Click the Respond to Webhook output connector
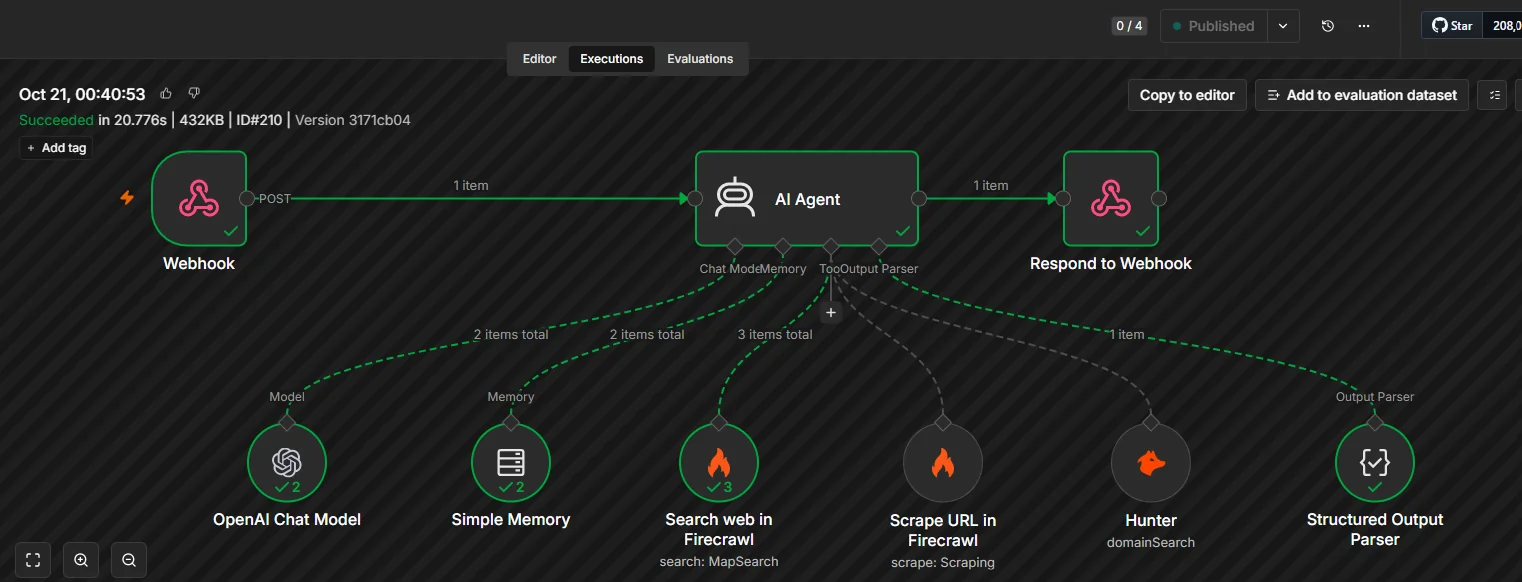Screen dimensions: 1522x582 point(1159,198)
